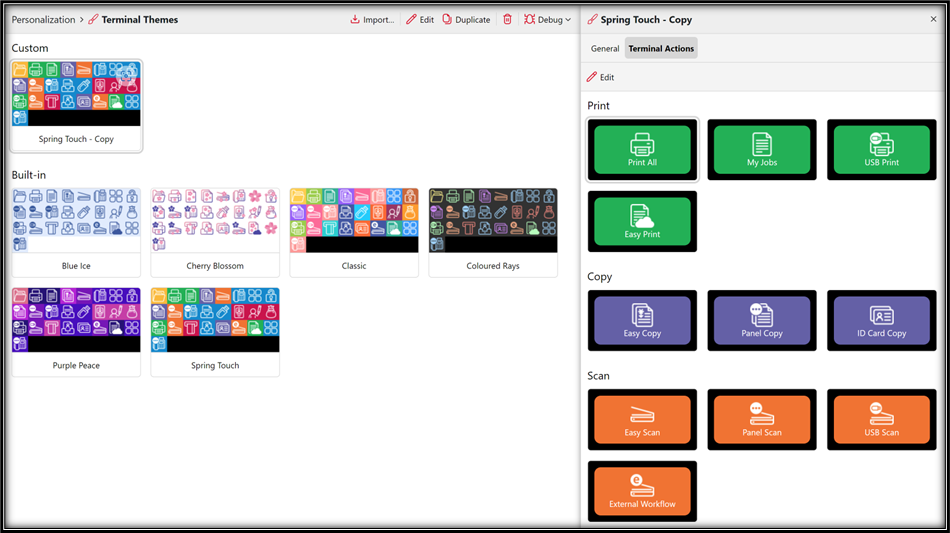Click the Import button in toolbar

coord(372,19)
